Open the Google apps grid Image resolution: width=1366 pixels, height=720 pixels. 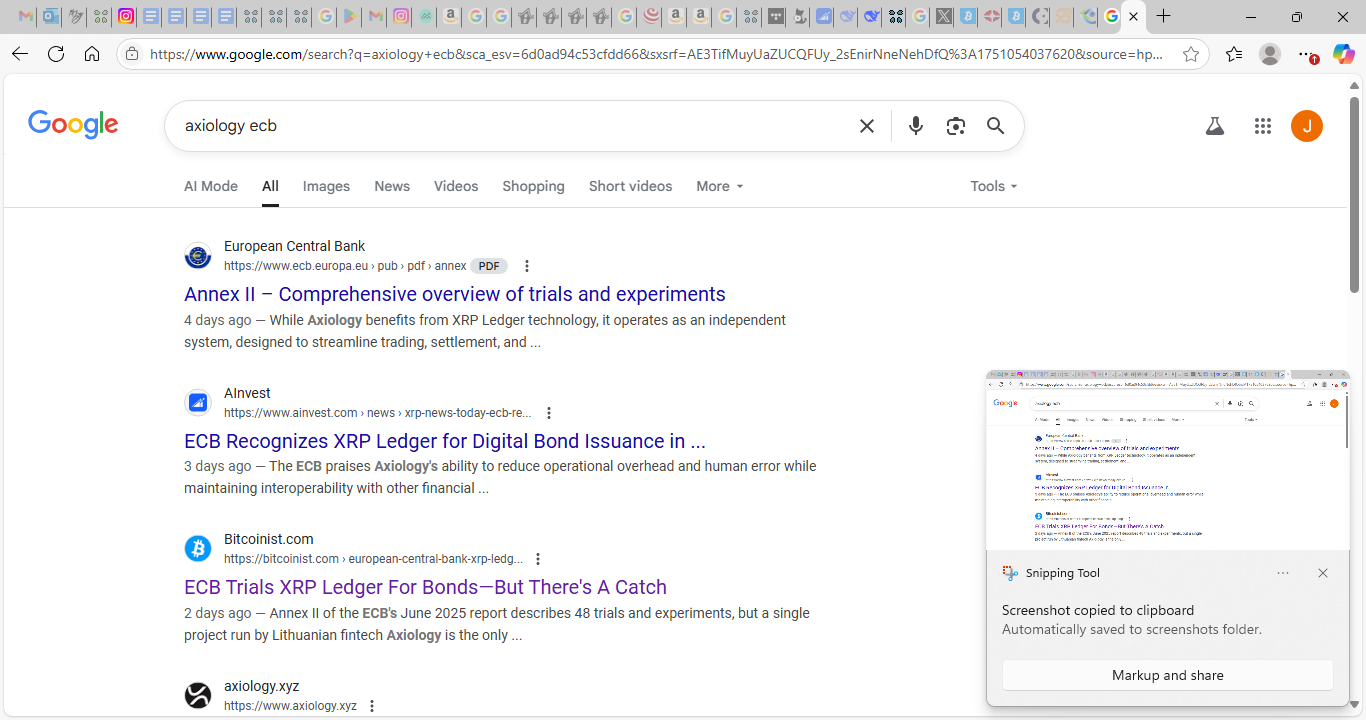[1263, 126]
